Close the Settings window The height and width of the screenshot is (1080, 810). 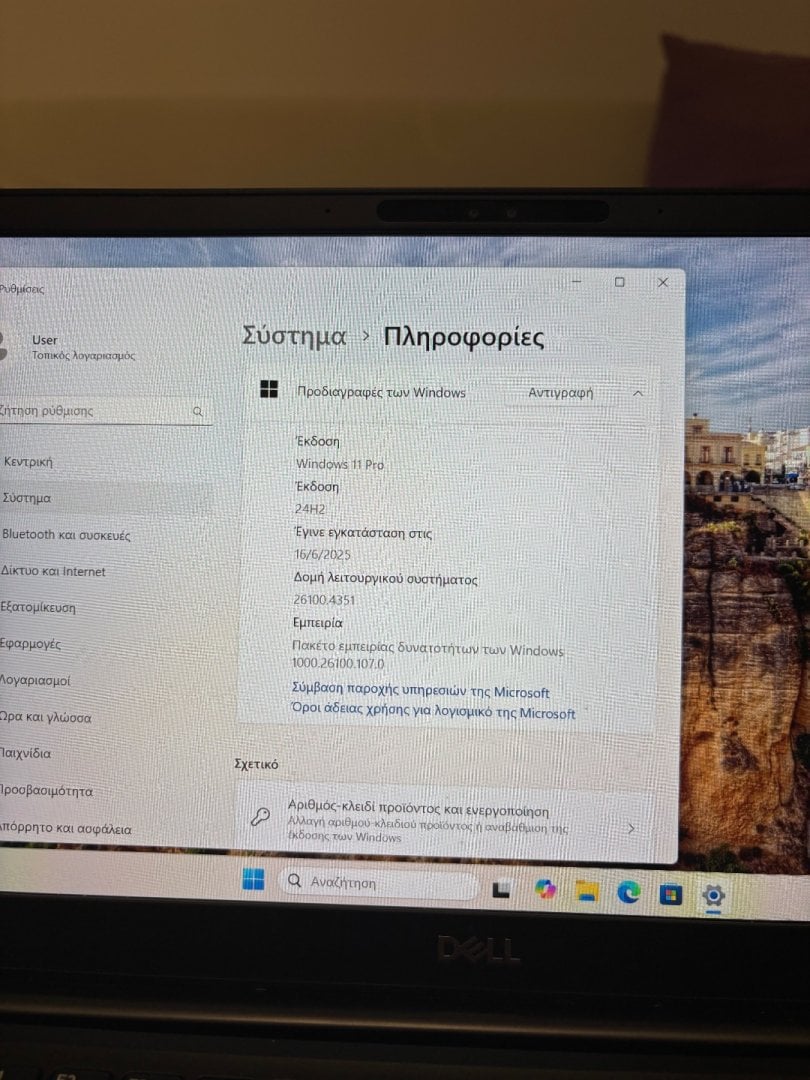coord(663,282)
